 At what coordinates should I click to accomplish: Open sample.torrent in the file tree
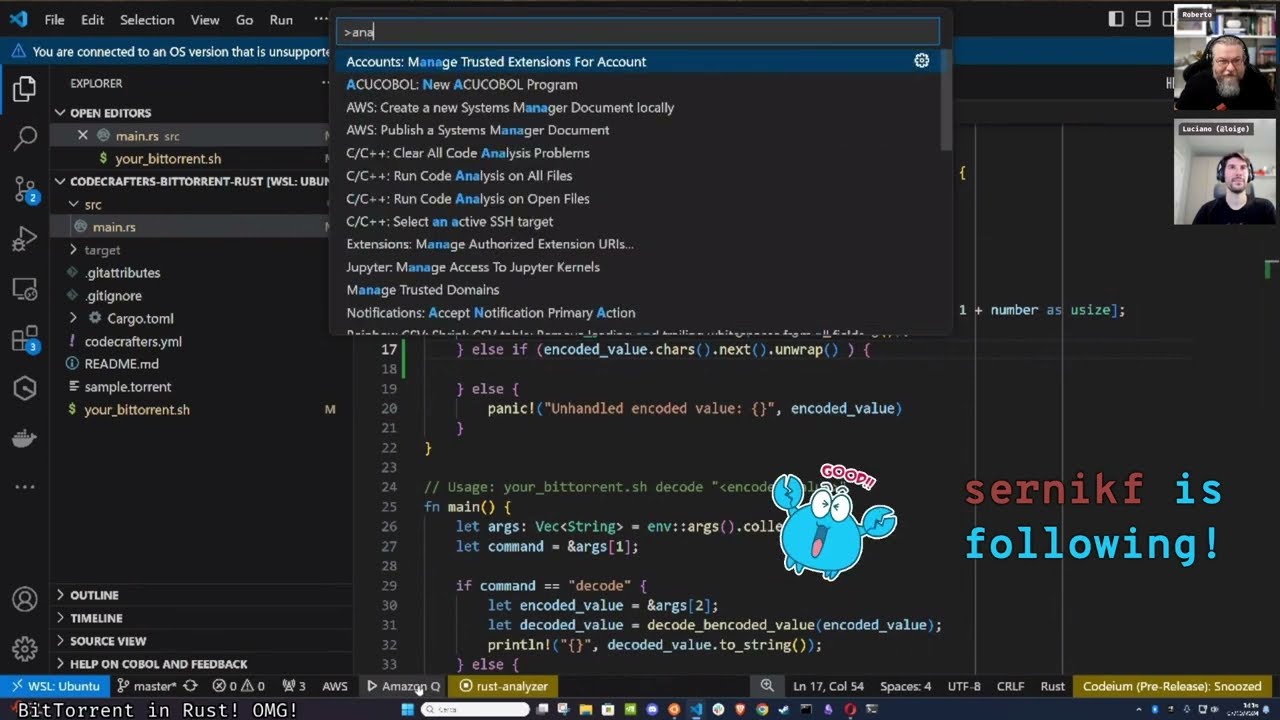click(128, 387)
